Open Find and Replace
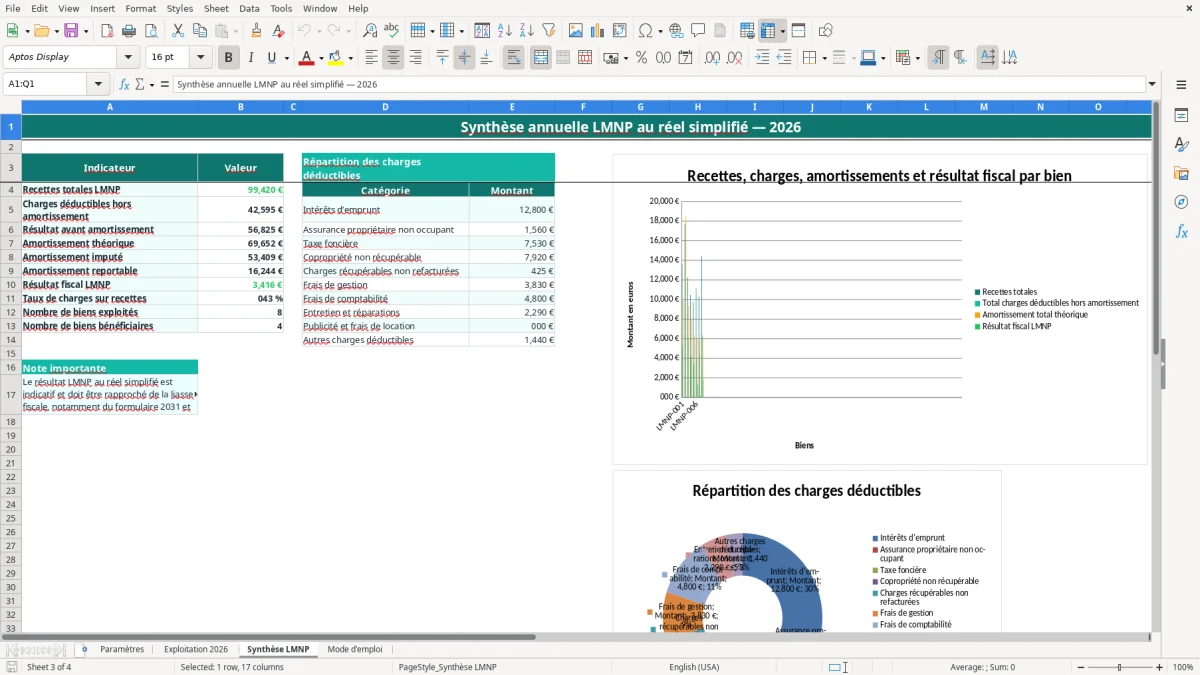1200x675 pixels. (x=370, y=31)
